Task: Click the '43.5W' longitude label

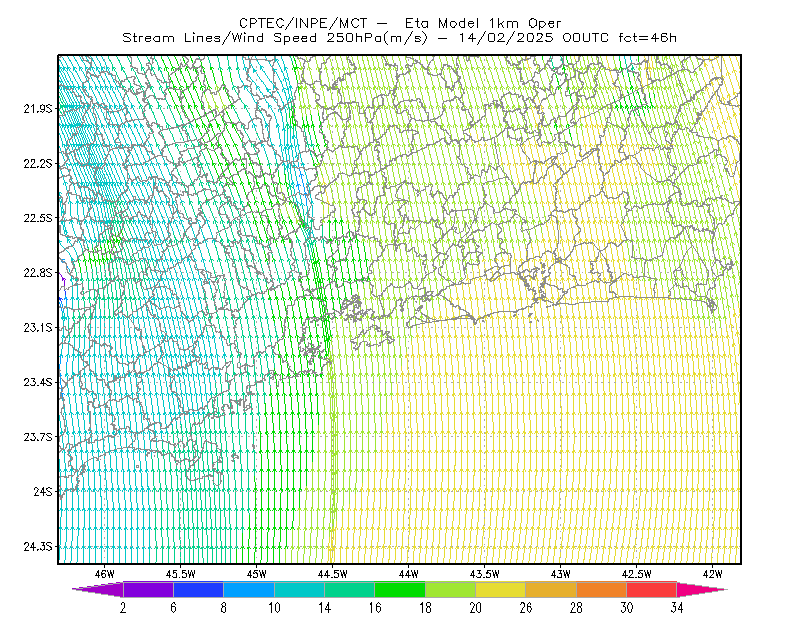Action: coord(484,574)
